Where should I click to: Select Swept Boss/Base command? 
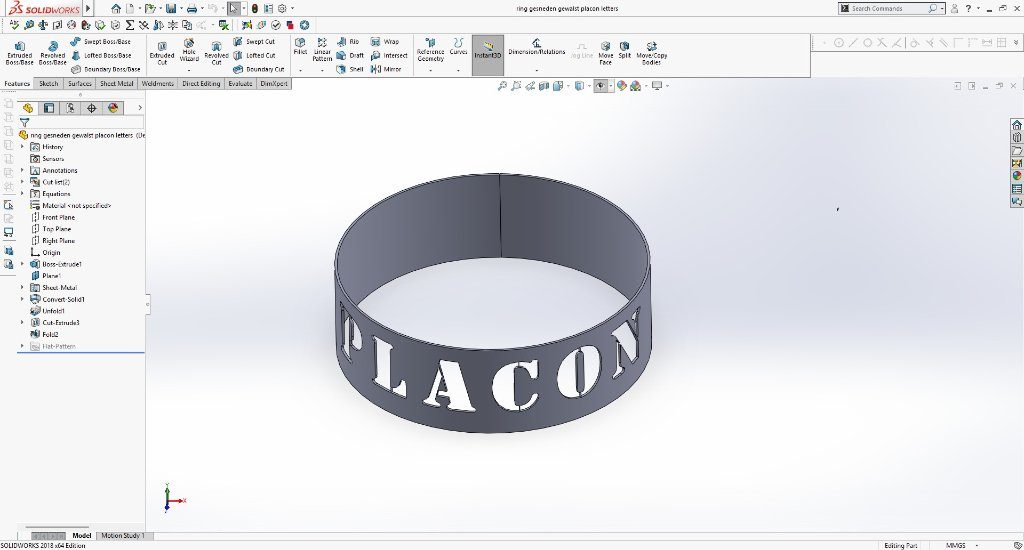click(x=101, y=41)
